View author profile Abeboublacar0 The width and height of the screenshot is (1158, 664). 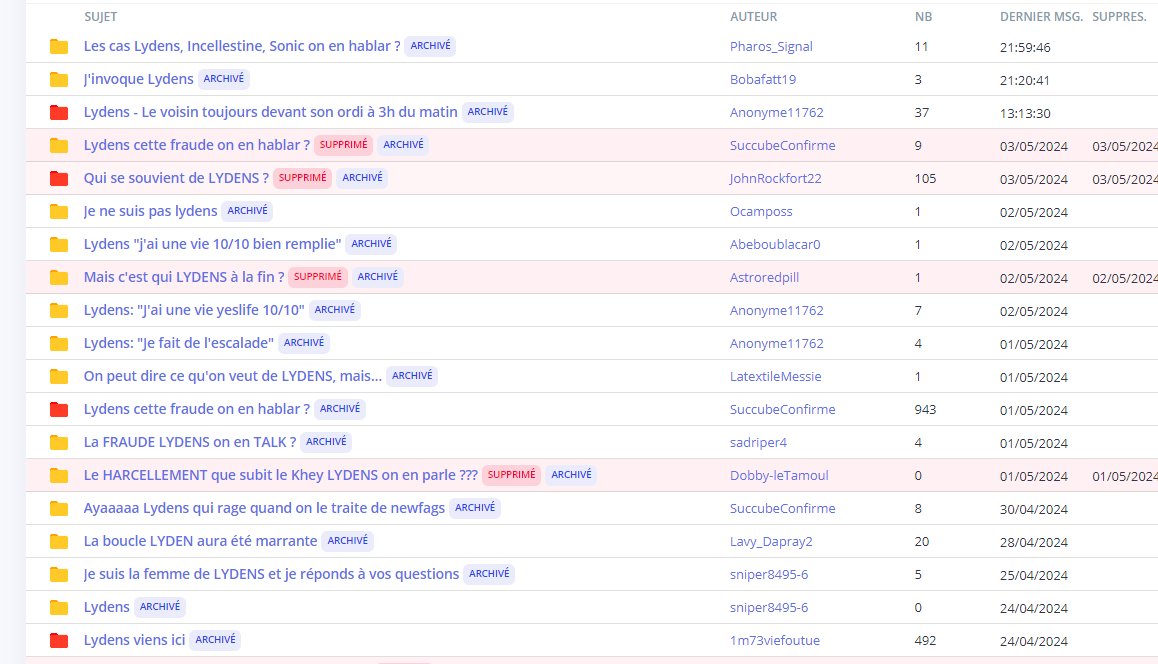coord(775,244)
